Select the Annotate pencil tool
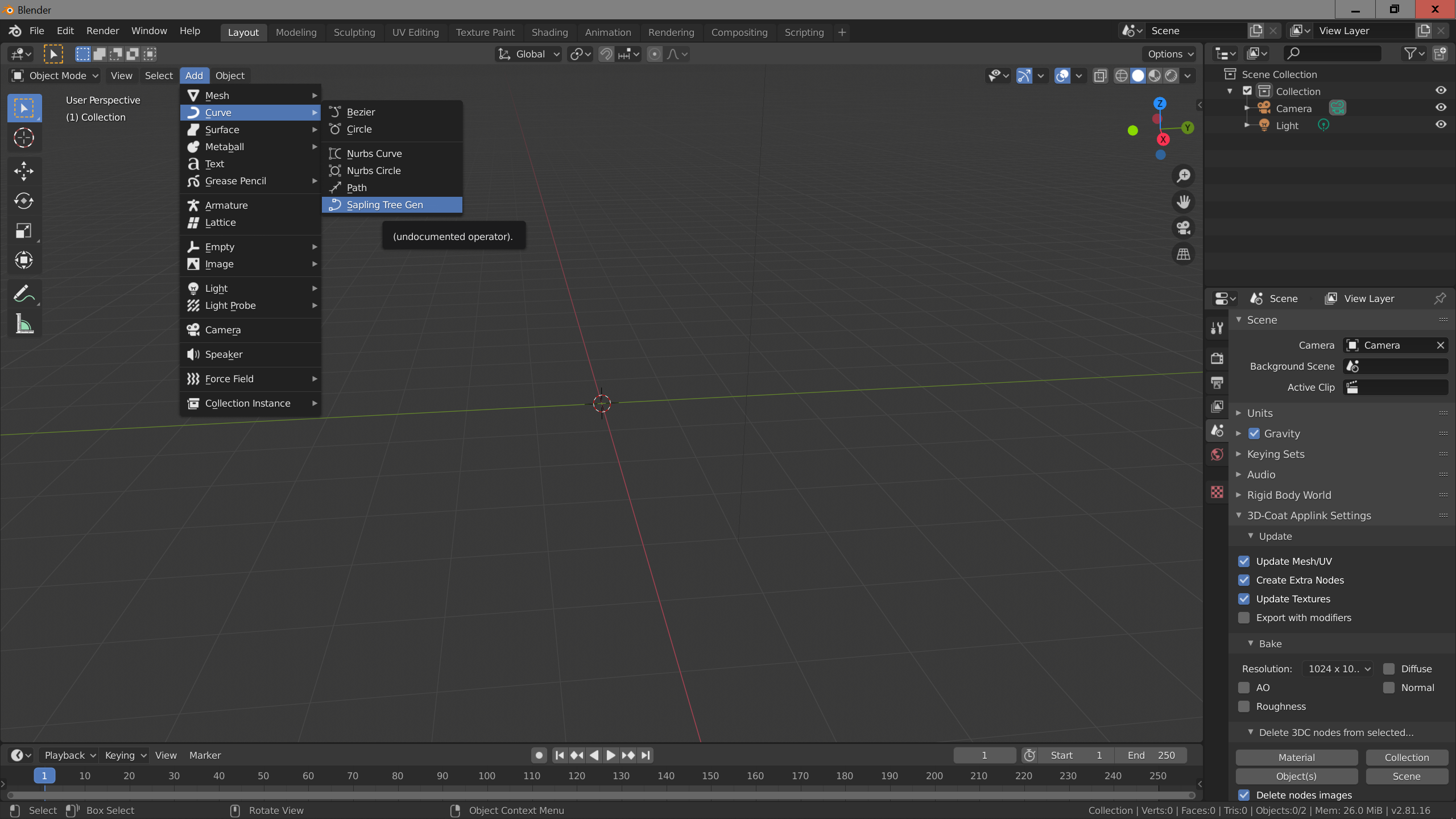 pos(24,294)
